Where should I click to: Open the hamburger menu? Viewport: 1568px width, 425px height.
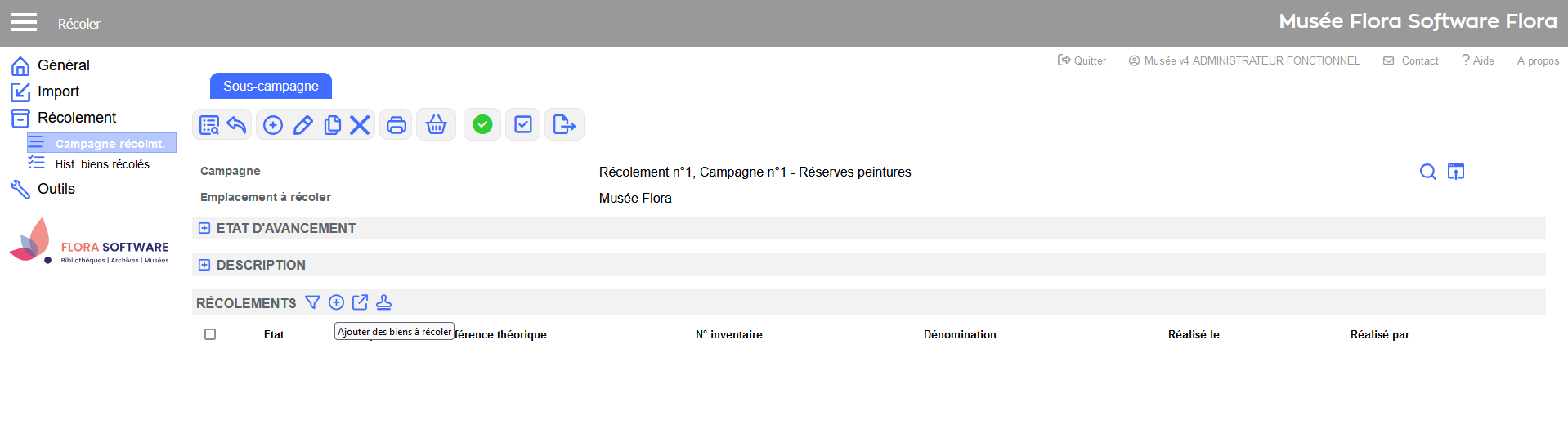(24, 22)
